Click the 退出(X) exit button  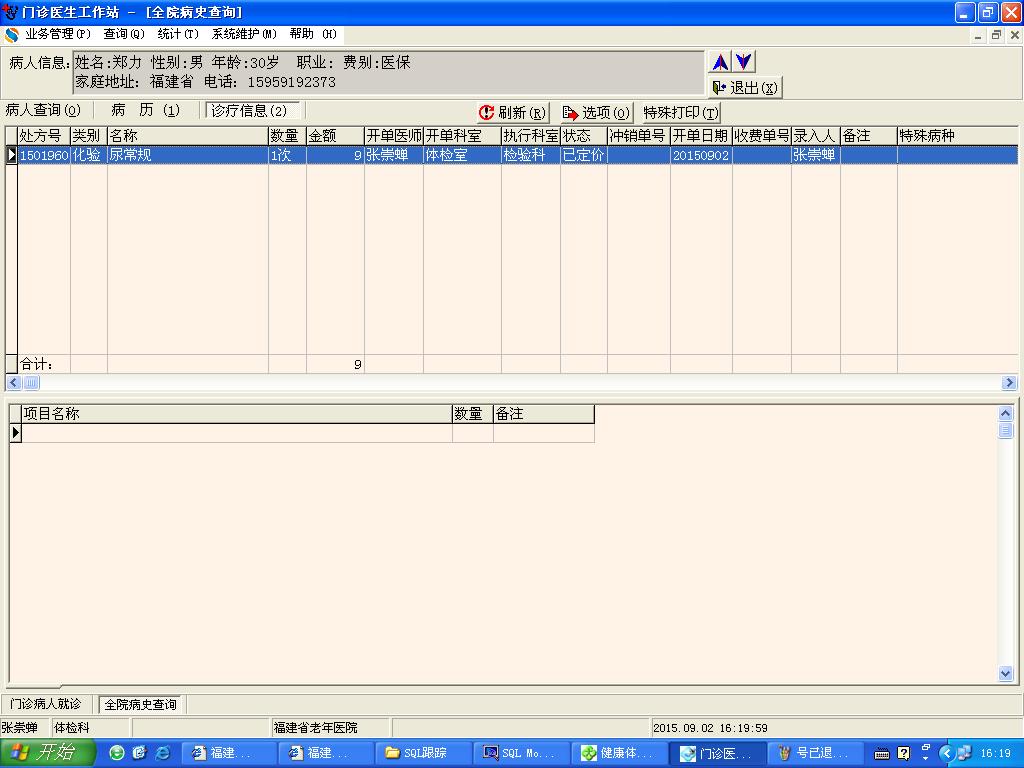[x=744, y=87]
